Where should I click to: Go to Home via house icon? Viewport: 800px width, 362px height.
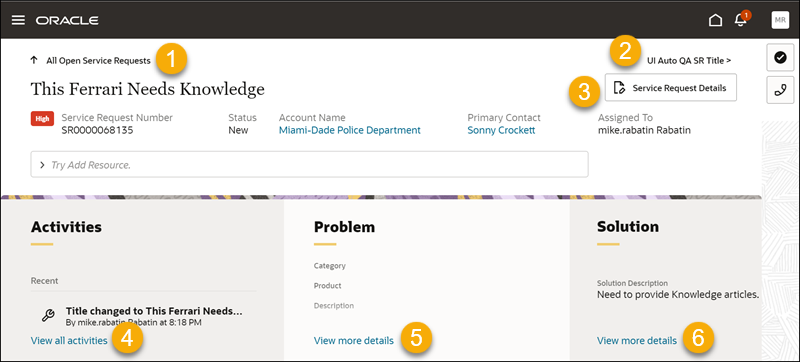715,20
